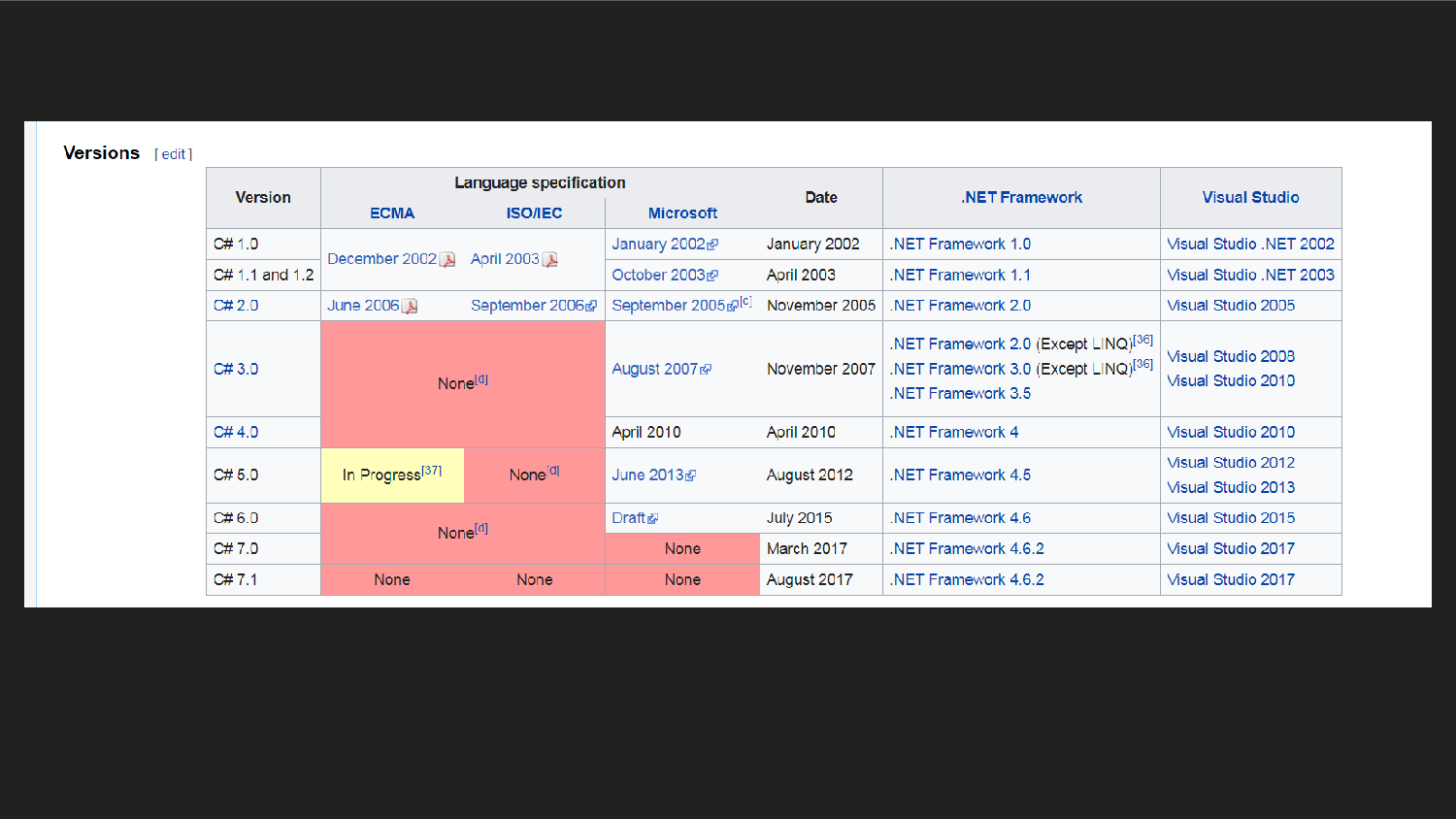Open Visual Studio 2017 in C# 7.1 row
Image resolution: width=1456 pixels, height=819 pixels.
(x=1231, y=580)
